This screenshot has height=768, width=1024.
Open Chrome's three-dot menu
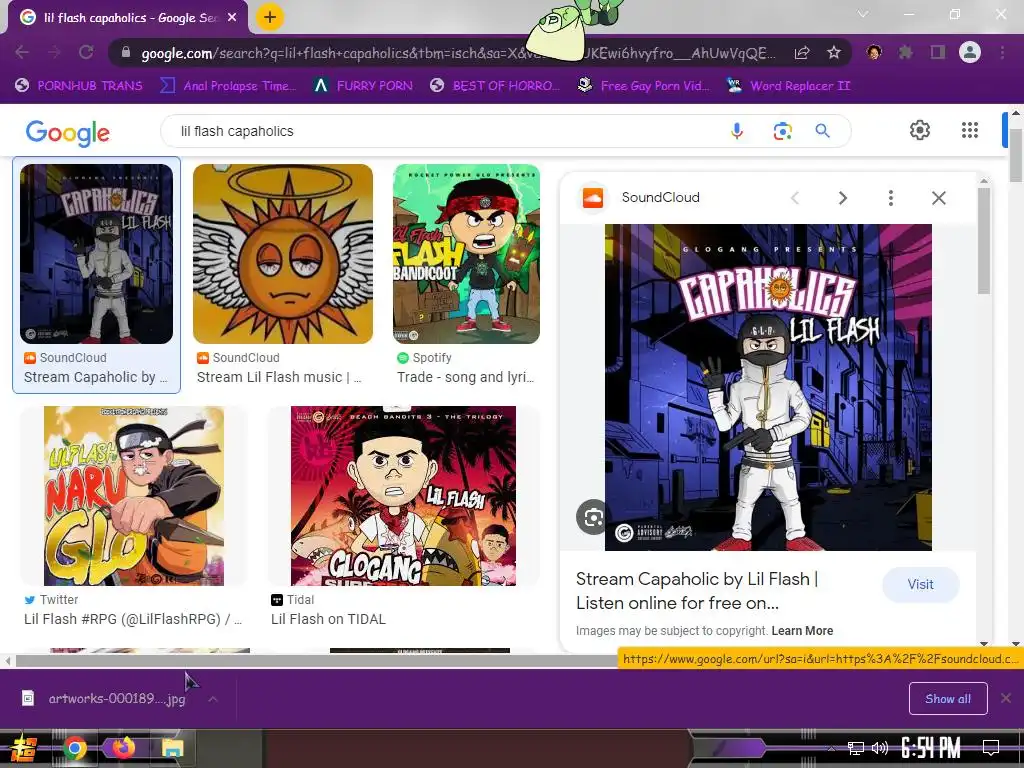point(1002,52)
